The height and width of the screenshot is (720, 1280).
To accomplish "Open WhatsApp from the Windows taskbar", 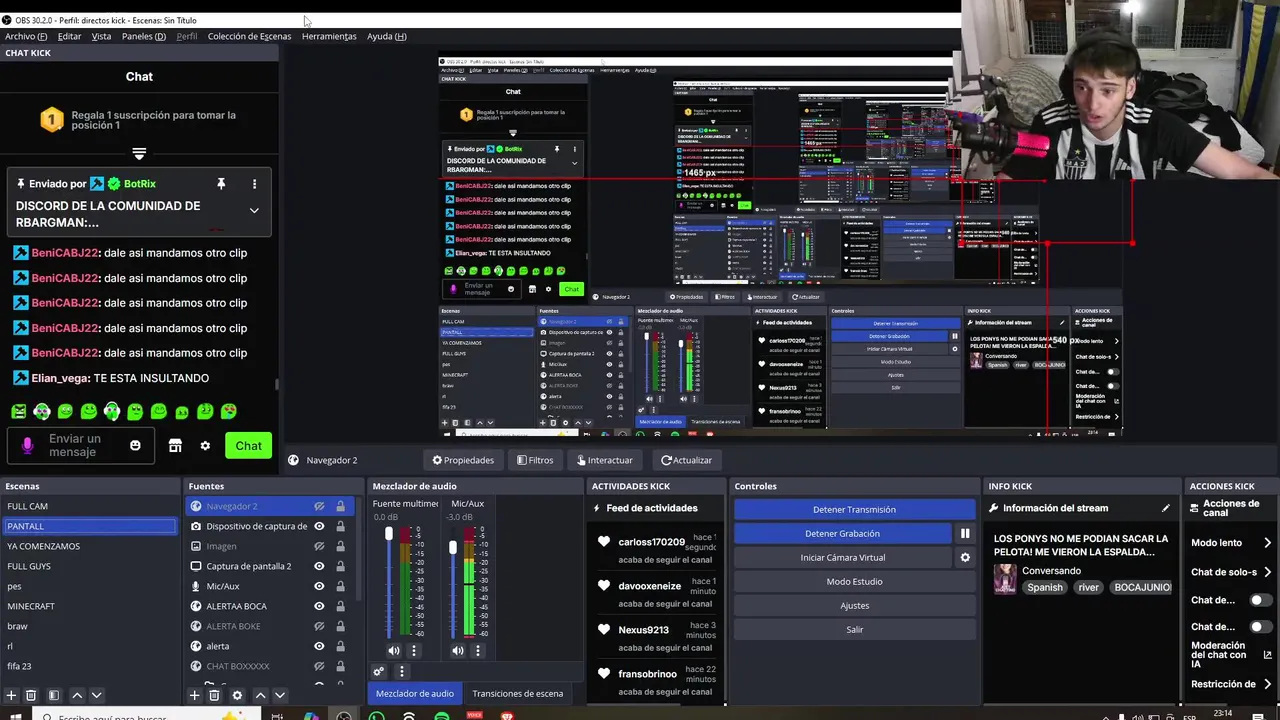I will pos(376,716).
